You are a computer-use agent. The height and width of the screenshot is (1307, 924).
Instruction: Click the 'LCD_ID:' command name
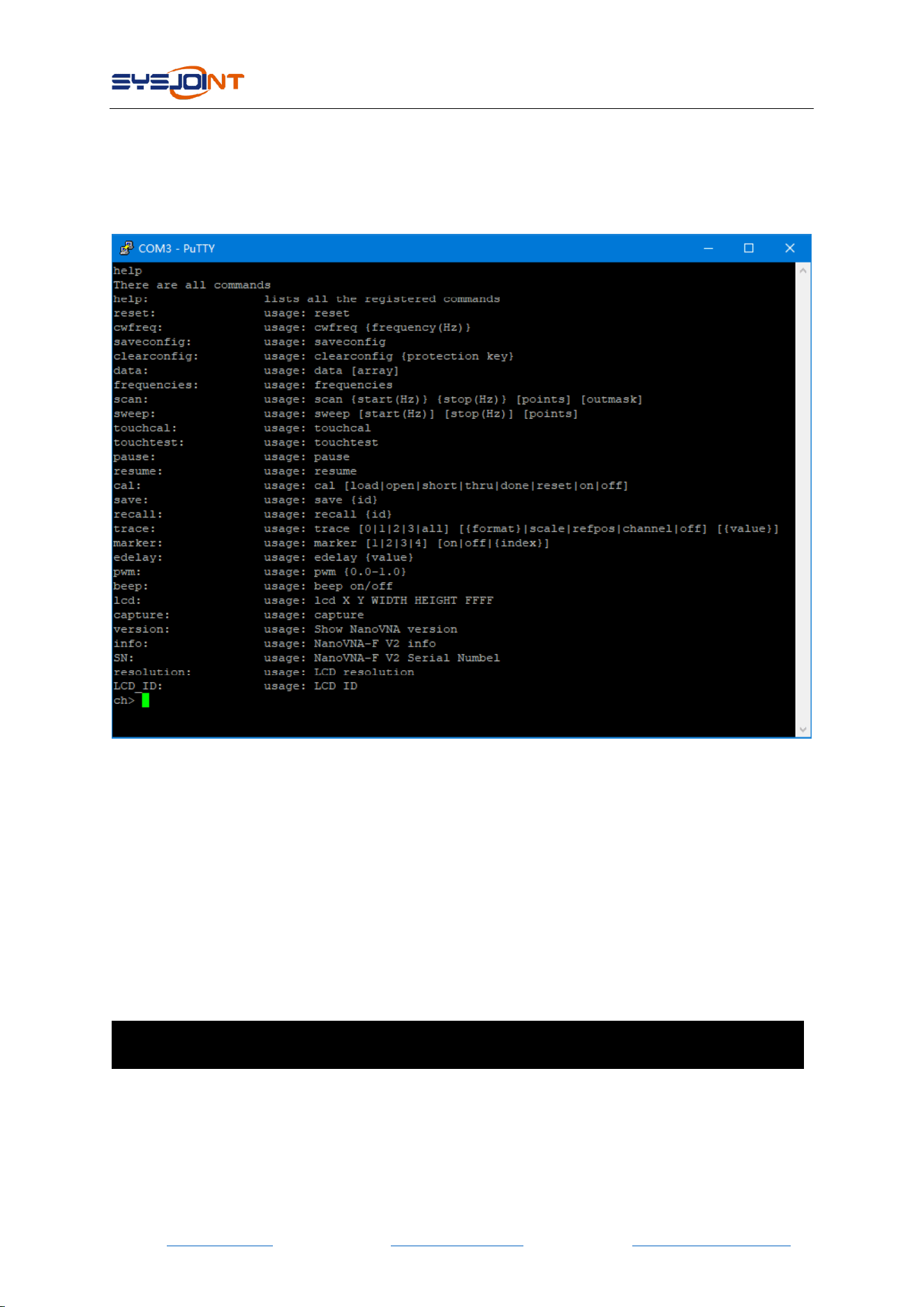[x=138, y=686]
